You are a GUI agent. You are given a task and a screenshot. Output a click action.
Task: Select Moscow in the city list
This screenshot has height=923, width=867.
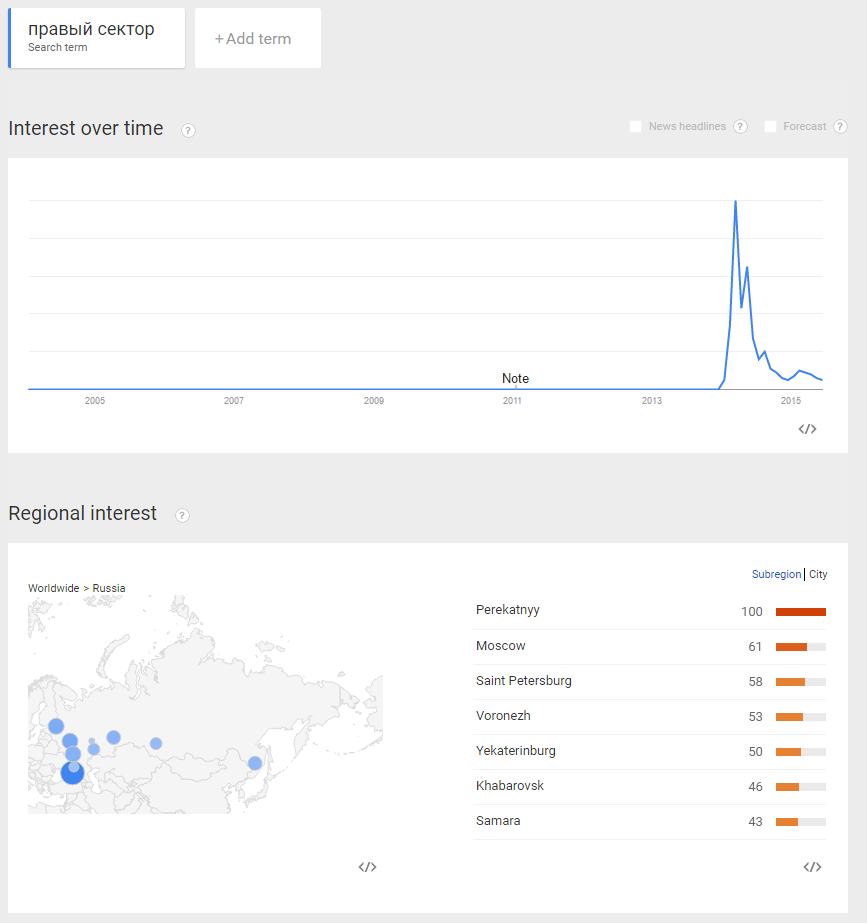501,646
